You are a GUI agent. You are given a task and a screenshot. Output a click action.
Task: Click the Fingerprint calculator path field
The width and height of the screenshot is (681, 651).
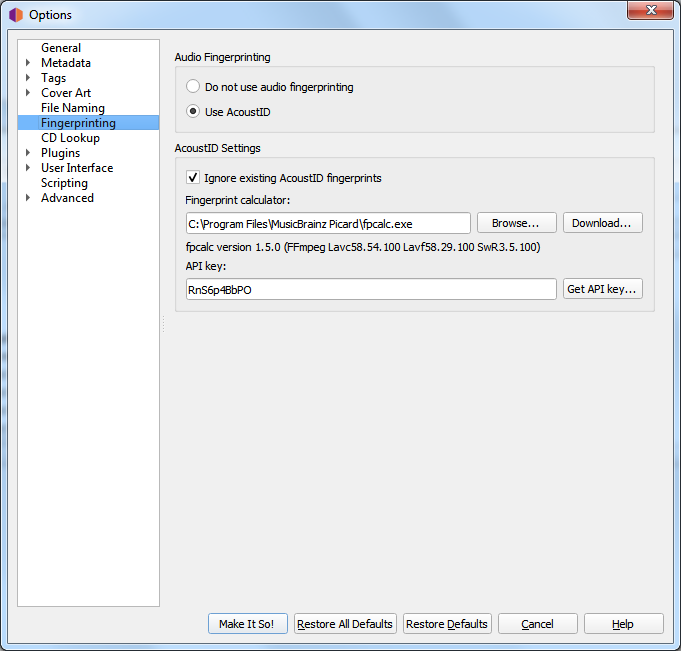click(x=327, y=223)
